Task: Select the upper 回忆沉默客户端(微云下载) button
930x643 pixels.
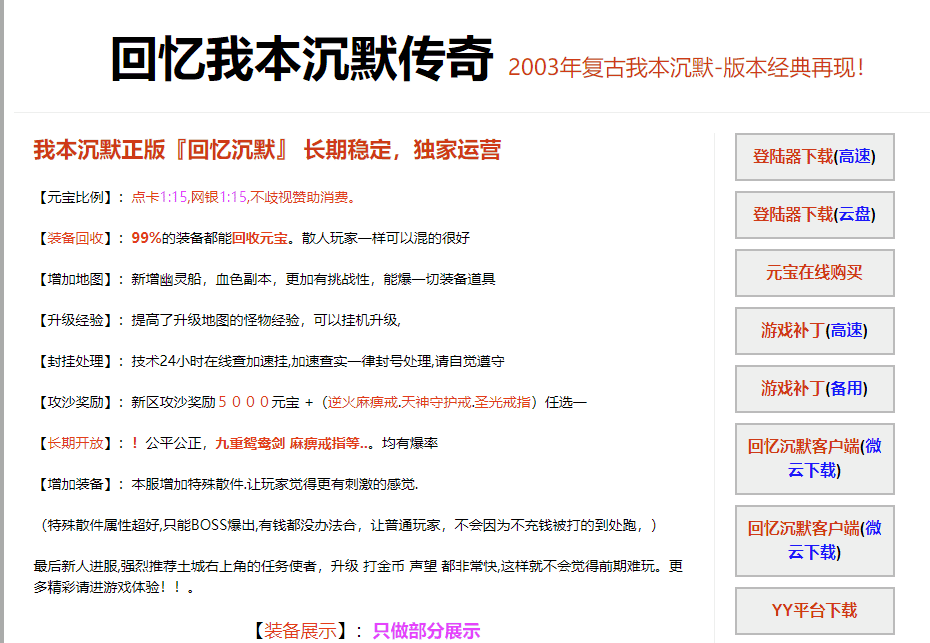Action: click(x=814, y=459)
